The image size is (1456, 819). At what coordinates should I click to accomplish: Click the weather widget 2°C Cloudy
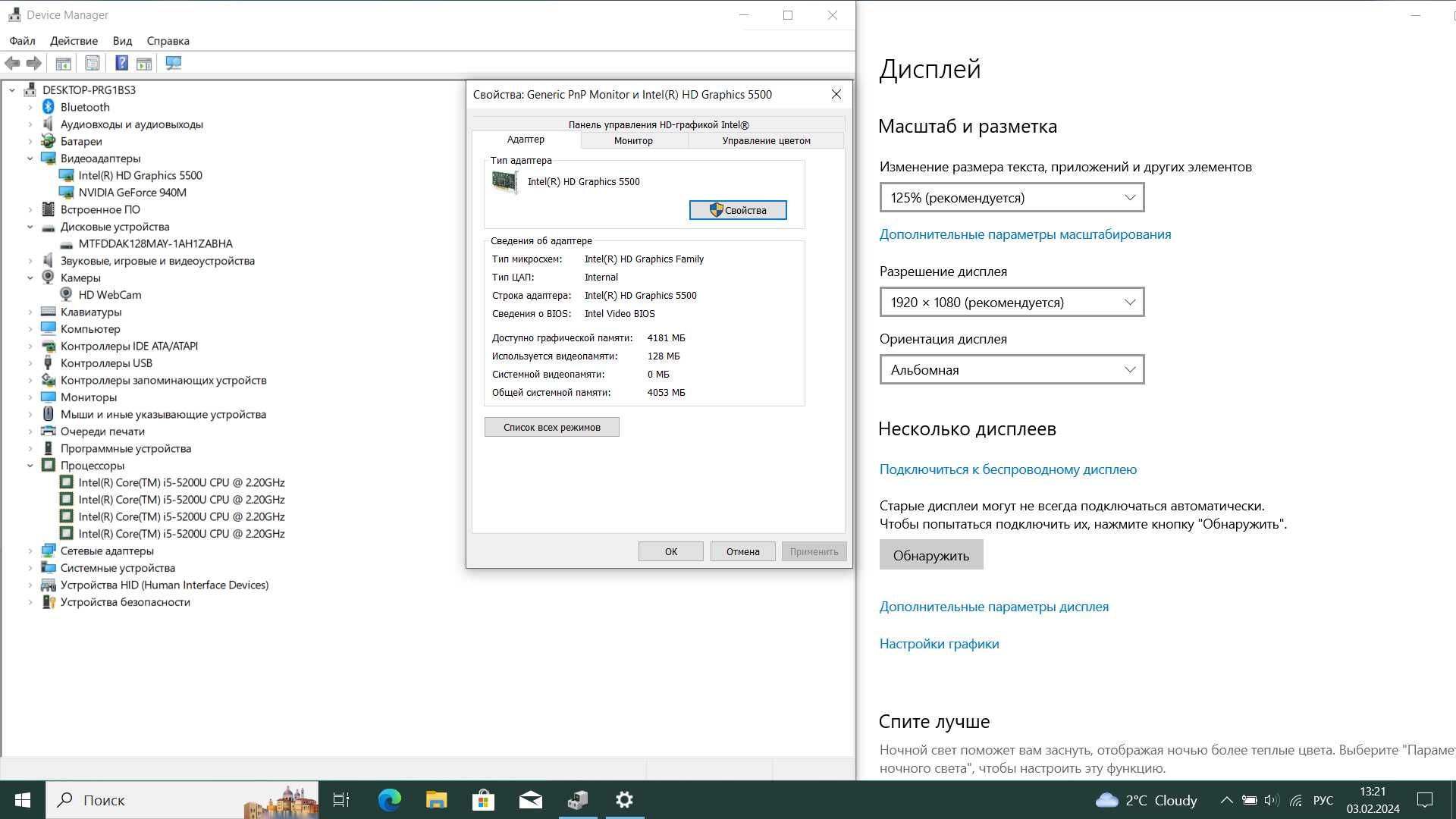1146,800
